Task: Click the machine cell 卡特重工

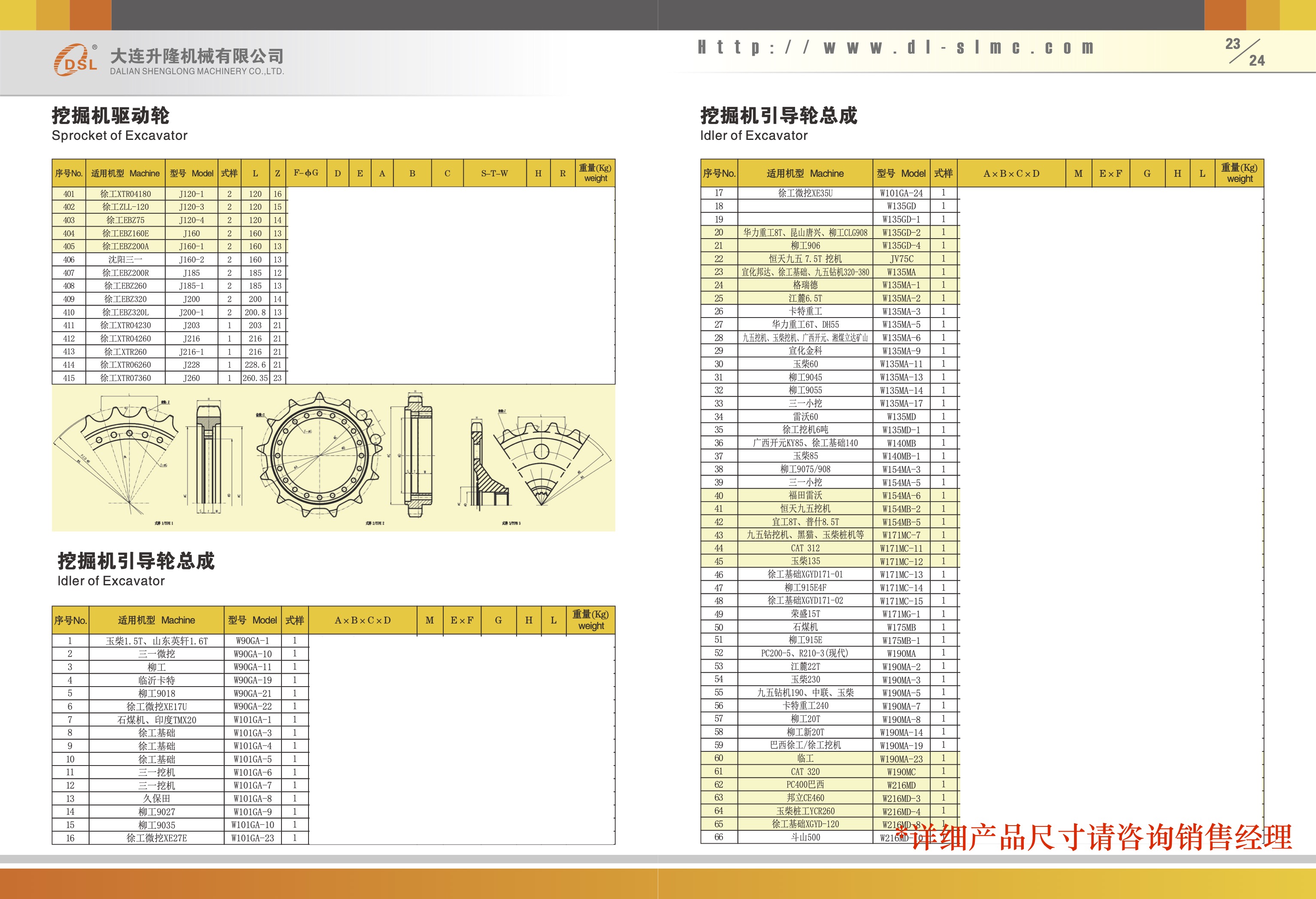Action: (805, 312)
